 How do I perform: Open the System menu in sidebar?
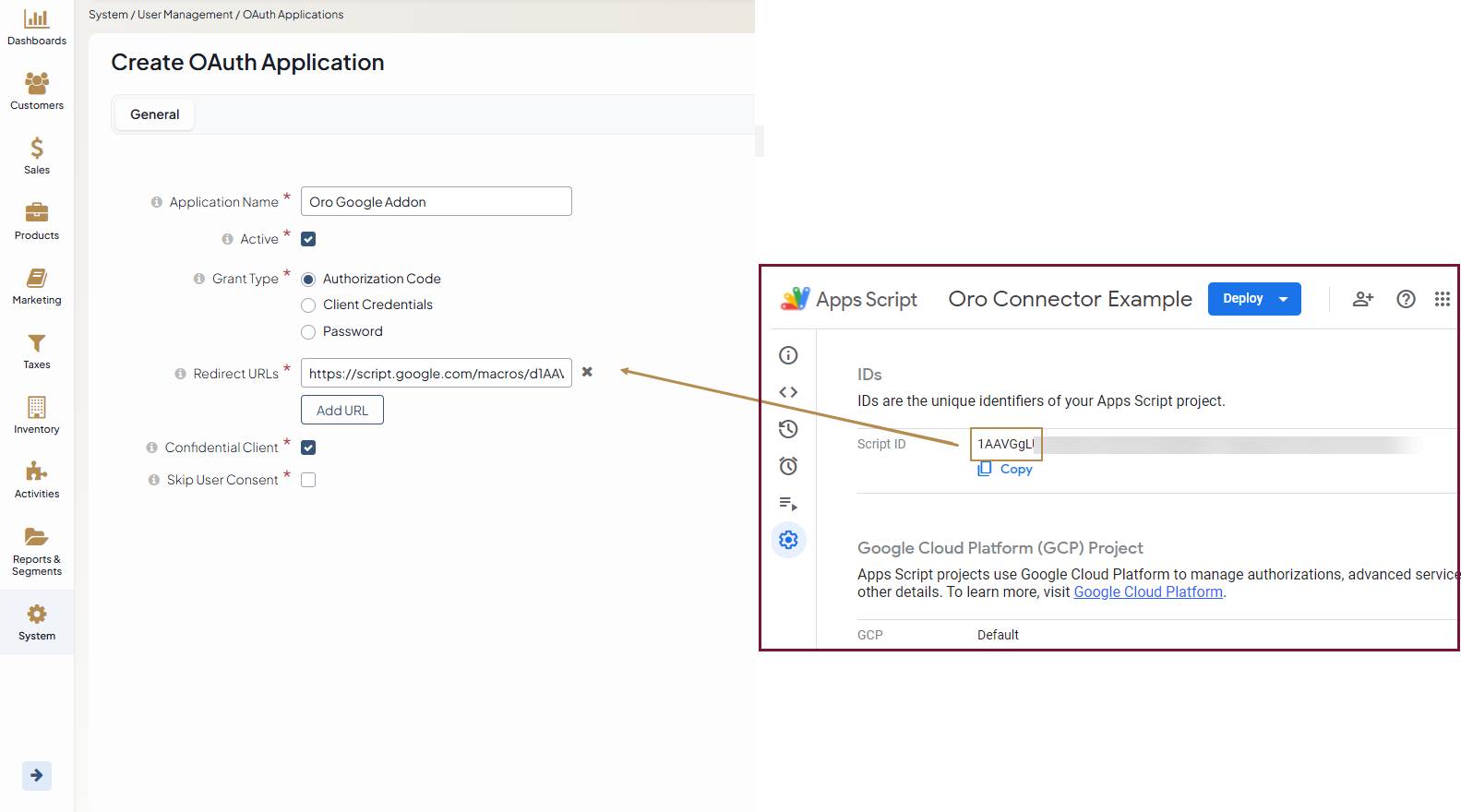coord(37,623)
